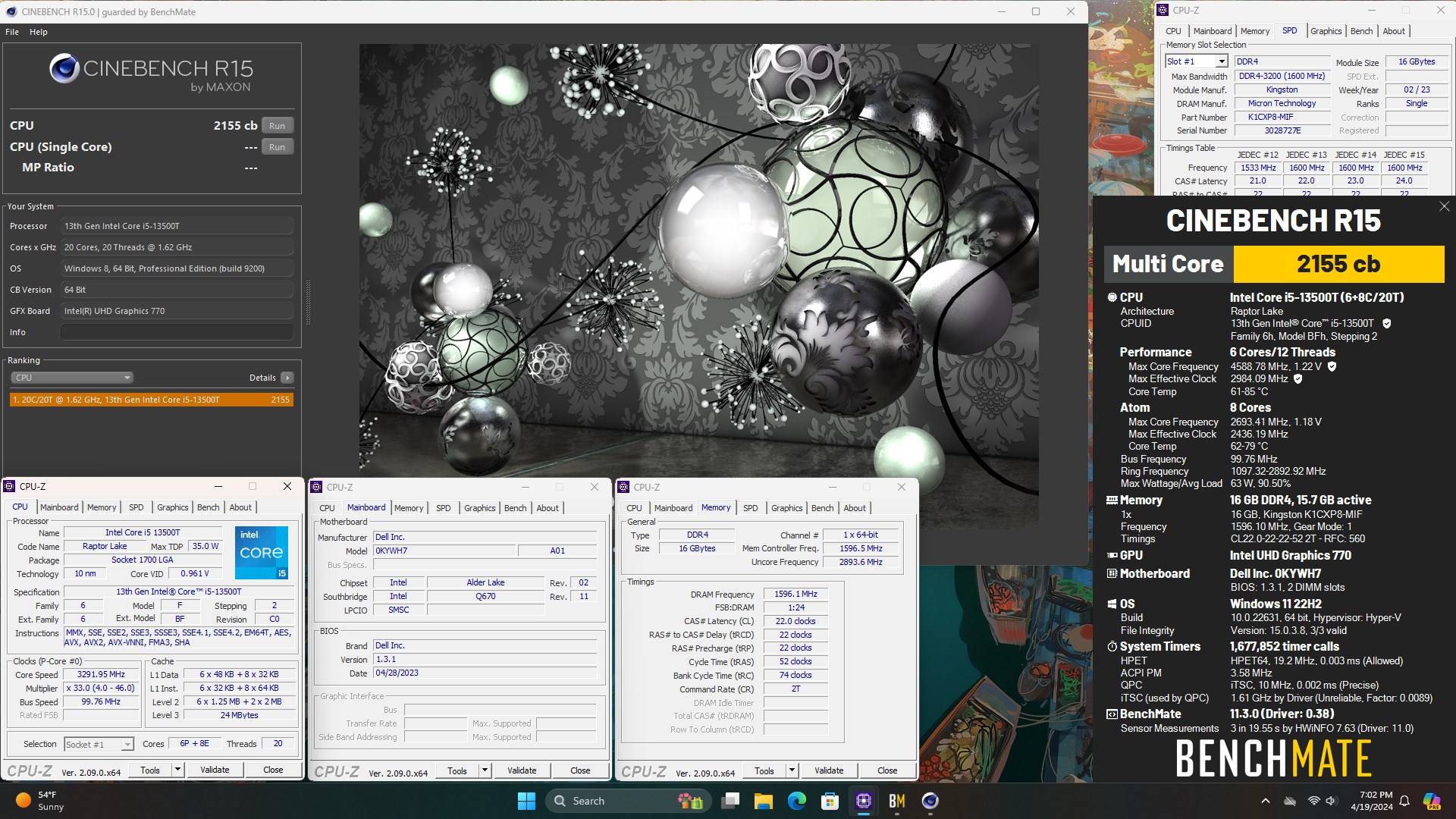Click the BenchMate BM taskbar icon
Viewport: 1456px width, 819px height.
(x=897, y=801)
